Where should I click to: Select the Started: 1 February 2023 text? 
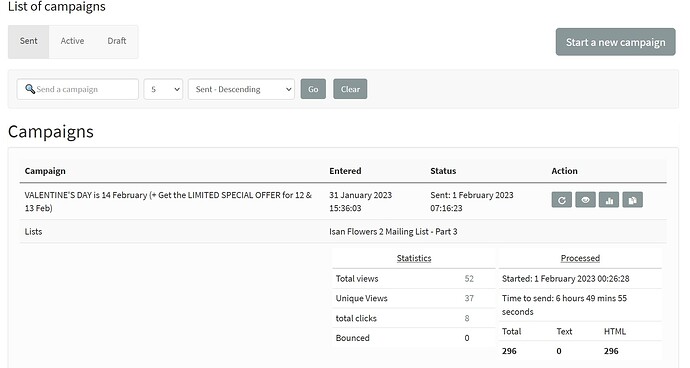tap(565, 279)
